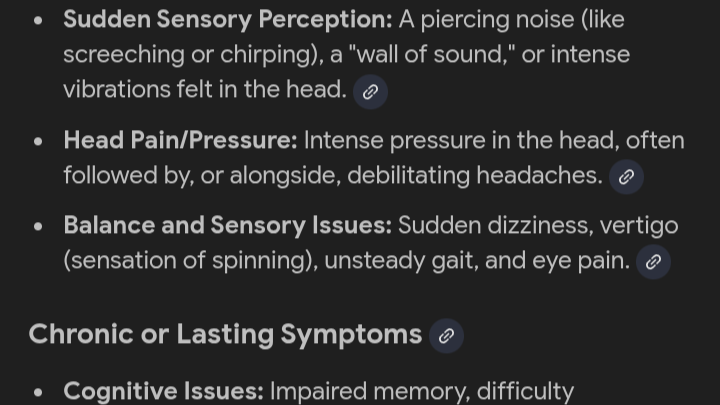
Task: Click the text "screeching or chirping"
Action: [x=177, y=54]
